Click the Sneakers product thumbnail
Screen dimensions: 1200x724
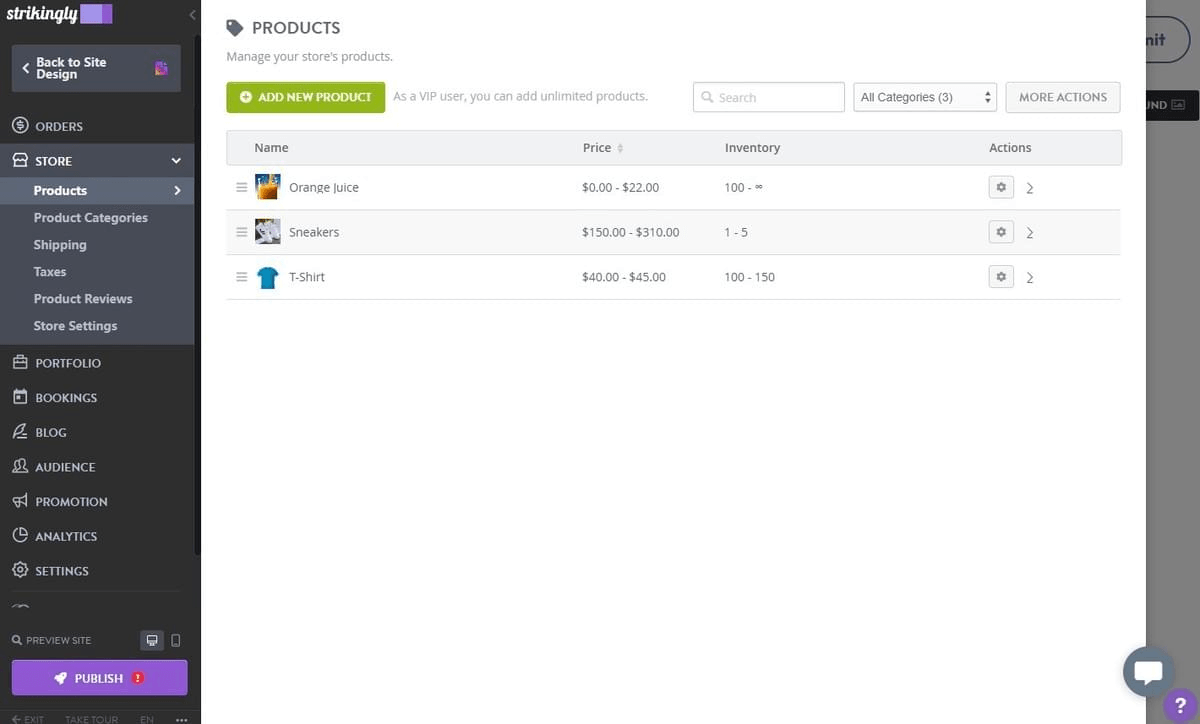pos(267,232)
